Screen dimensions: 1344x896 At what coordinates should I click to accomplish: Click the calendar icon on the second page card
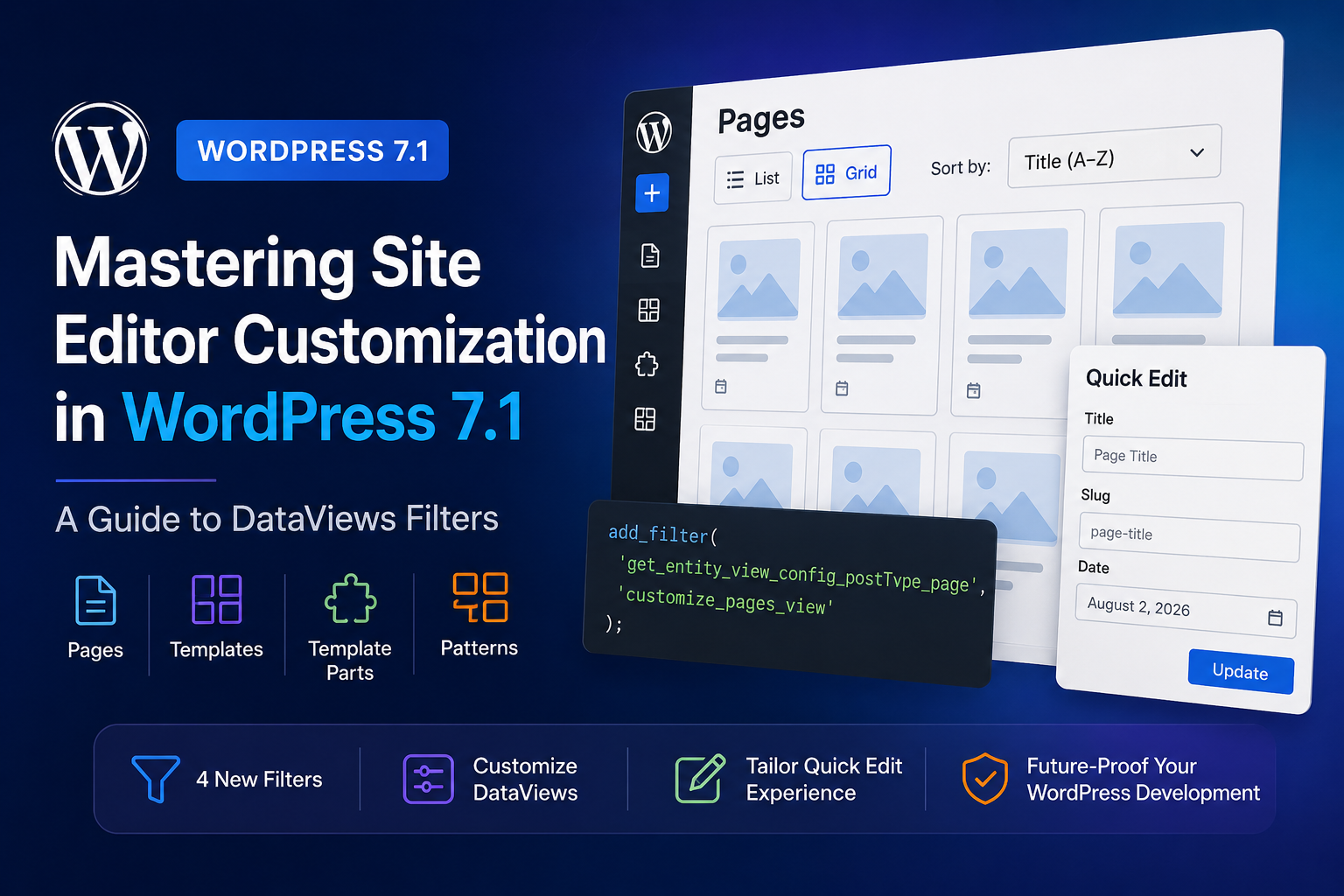pos(842,388)
